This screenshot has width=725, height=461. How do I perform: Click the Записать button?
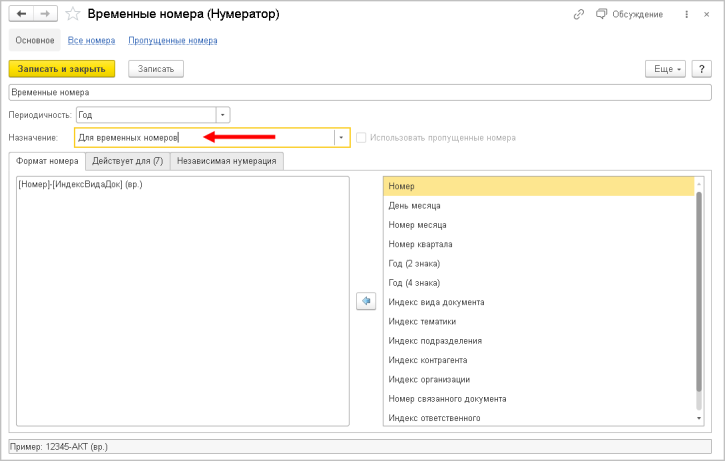pos(156,69)
